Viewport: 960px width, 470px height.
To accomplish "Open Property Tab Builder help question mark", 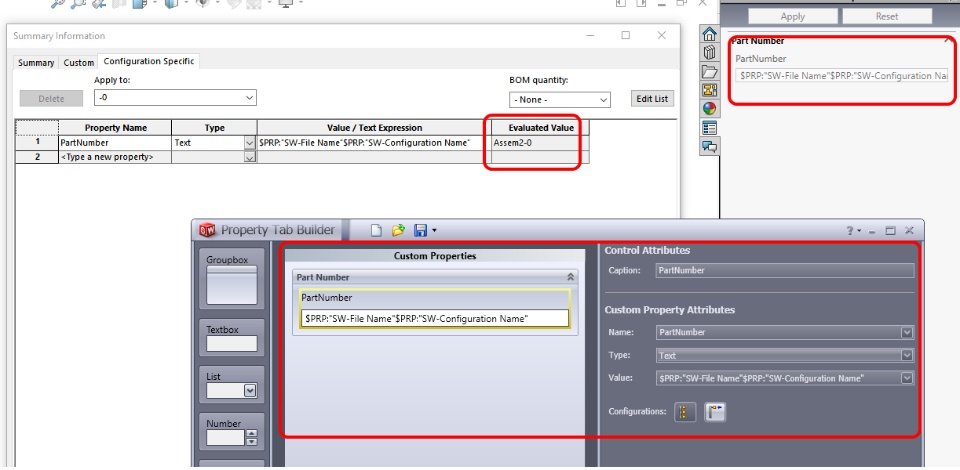I will click(x=850, y=231).
